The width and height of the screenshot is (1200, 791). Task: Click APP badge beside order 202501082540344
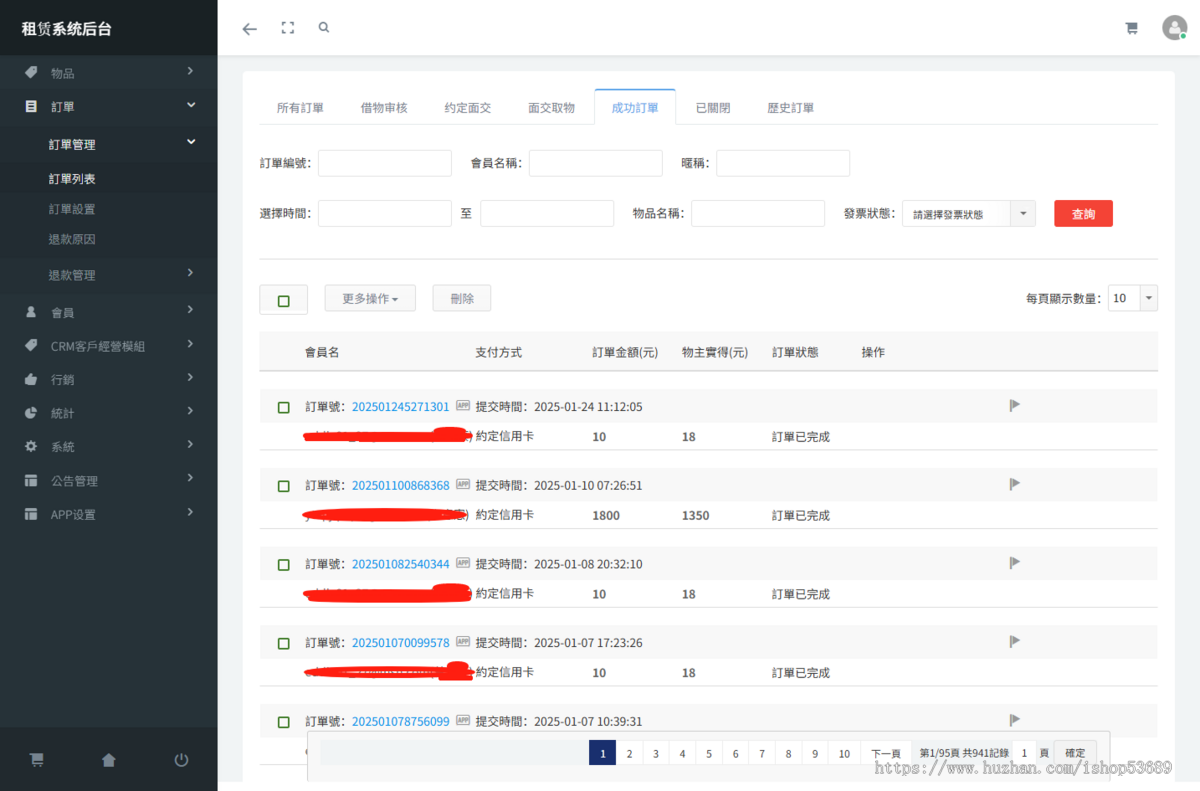(463, 563)
